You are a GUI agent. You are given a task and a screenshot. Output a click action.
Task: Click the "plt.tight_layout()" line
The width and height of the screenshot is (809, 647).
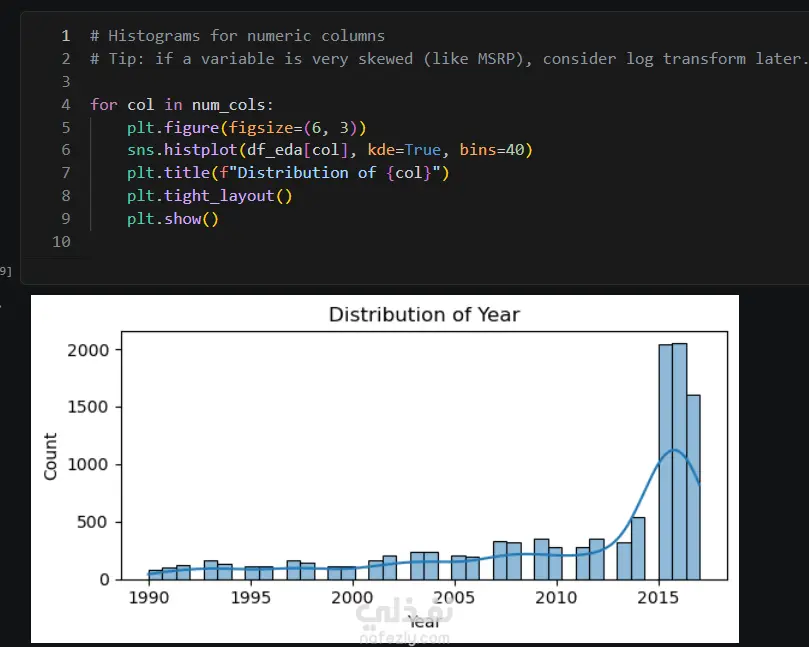(209, 196)
